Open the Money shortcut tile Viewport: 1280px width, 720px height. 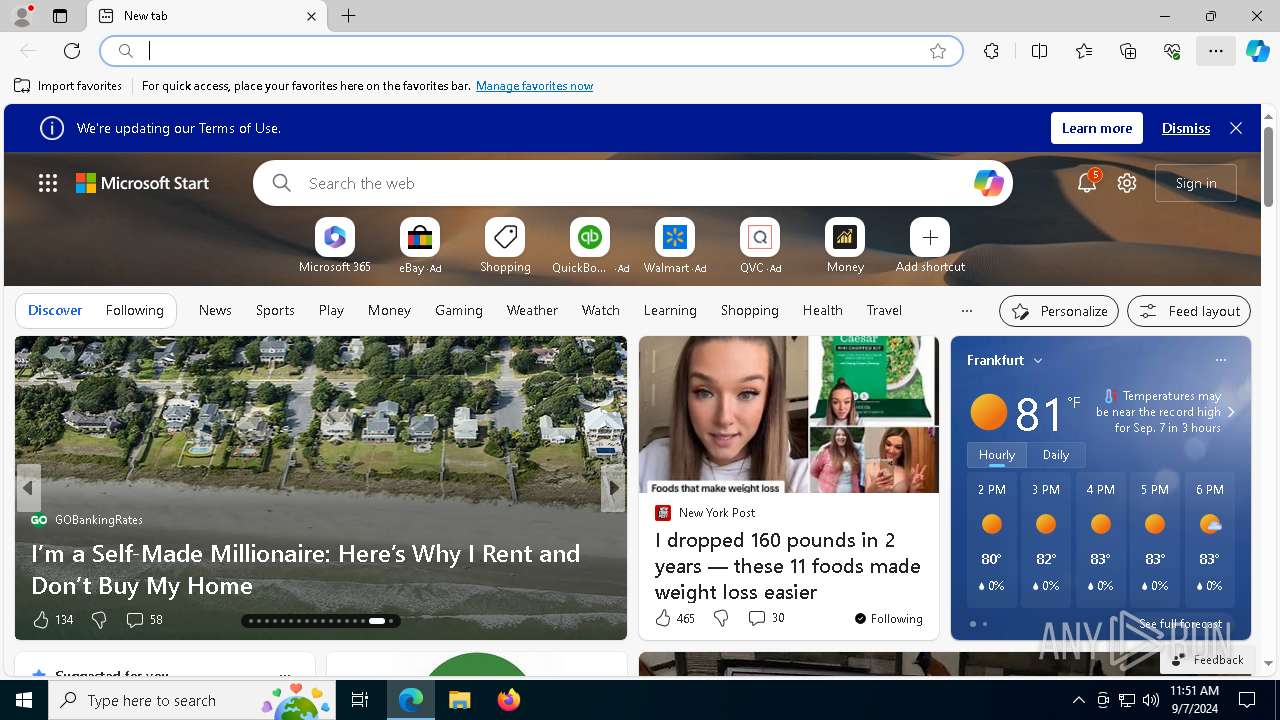(x=845, y=245)
